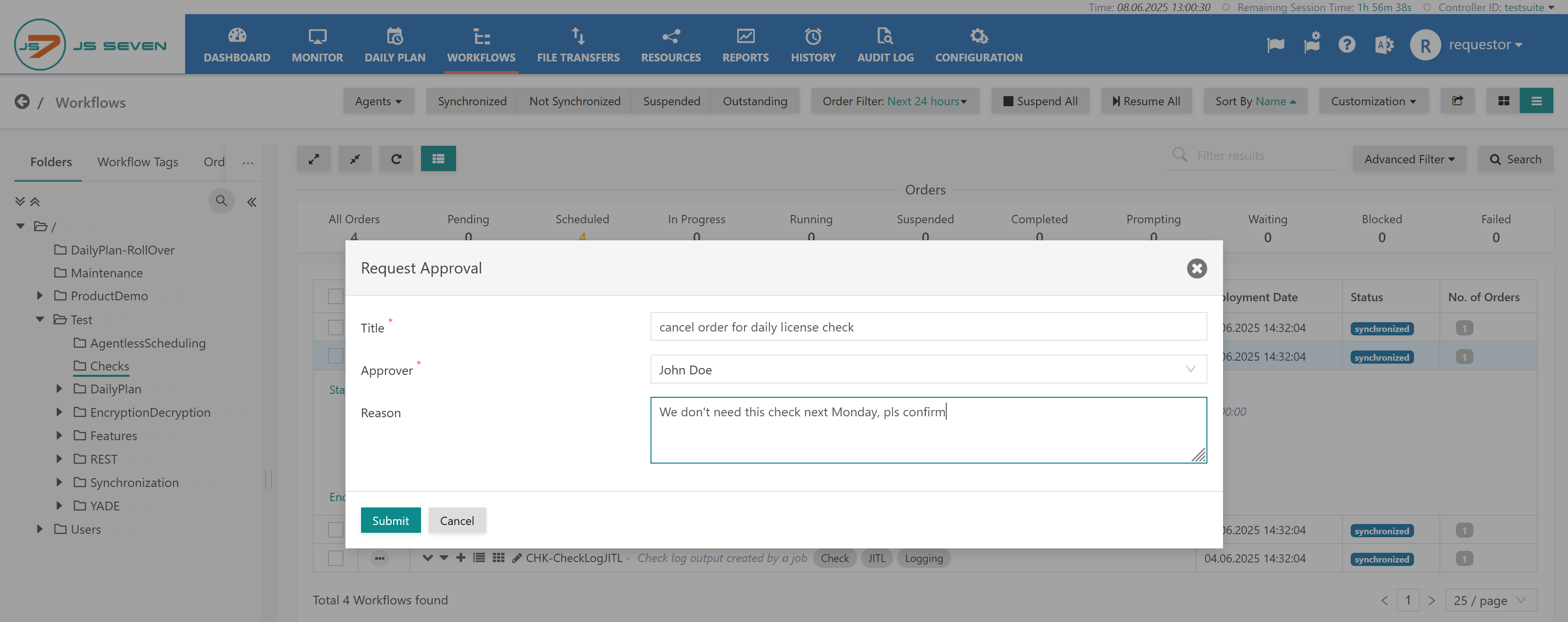Click the folder tree search icon
The image size is (1568, 622).
221,201
